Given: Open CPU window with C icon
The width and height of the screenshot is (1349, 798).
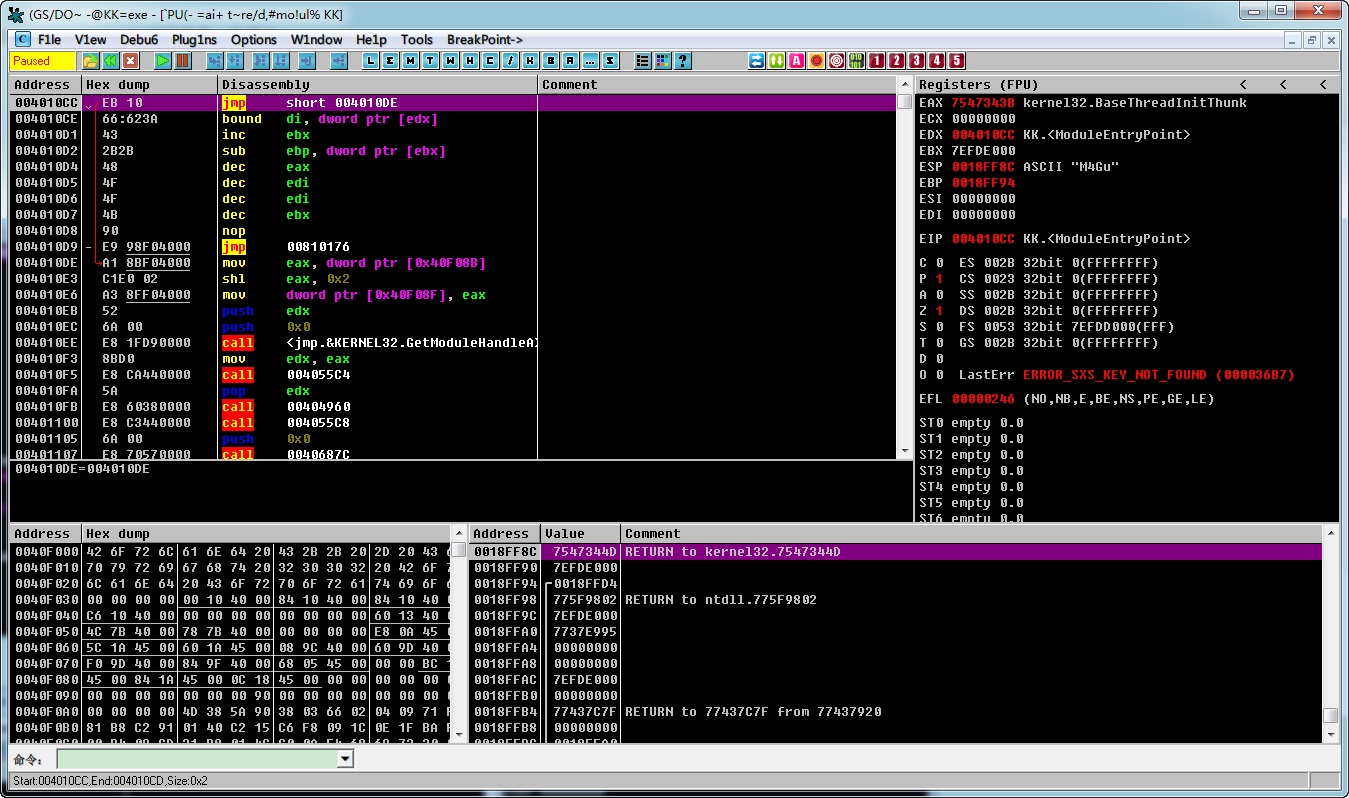Looking at the screenshot, I should pyautogui.click(x=490, y=61).
